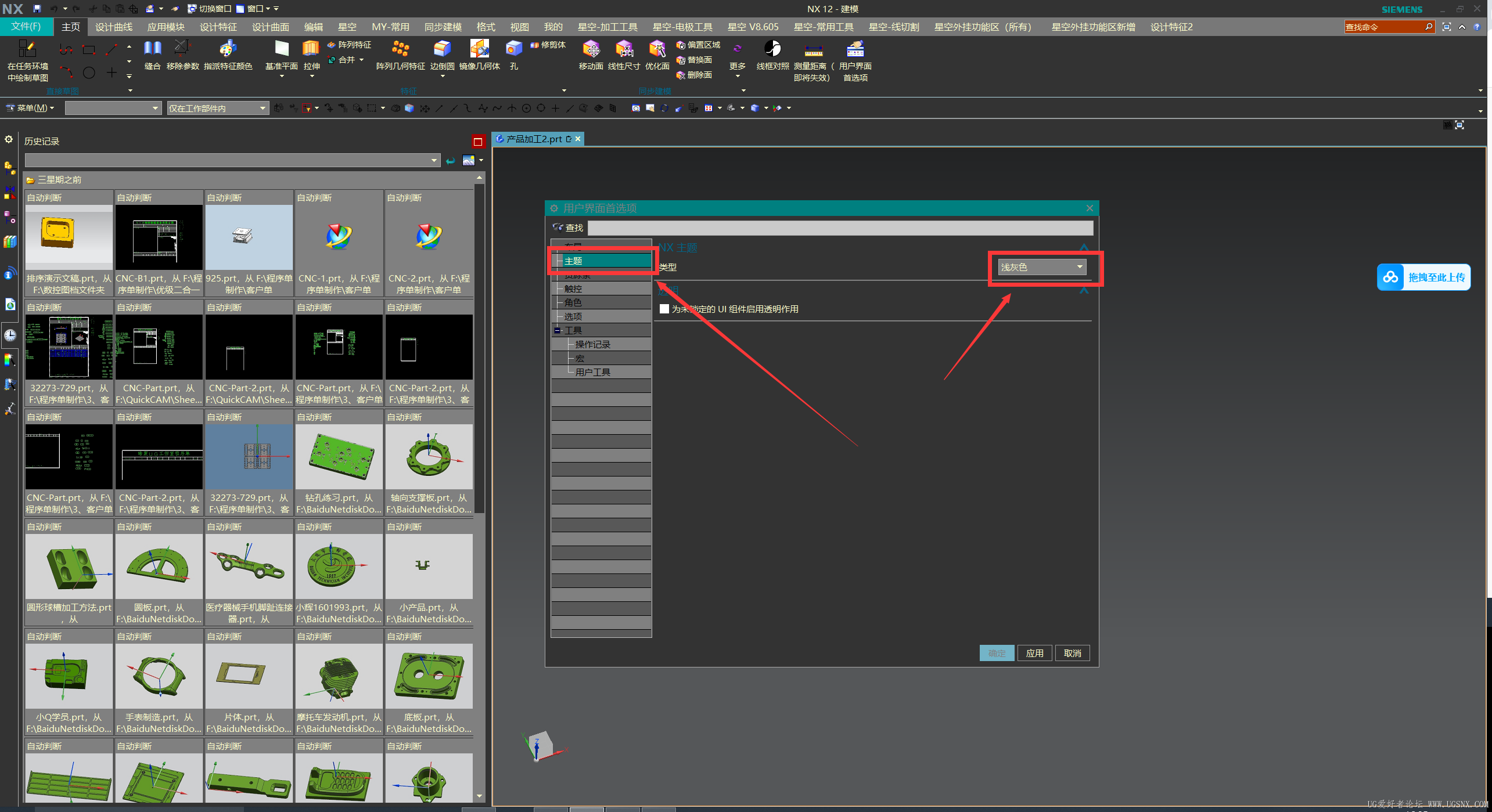Click the 应用 button in dialog

point(1034,653)
